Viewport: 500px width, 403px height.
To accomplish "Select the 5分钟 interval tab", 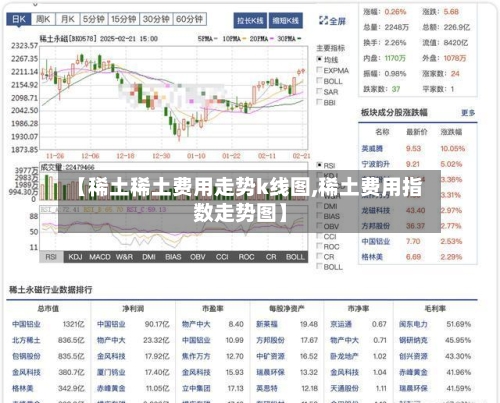I will coord(94,19).
